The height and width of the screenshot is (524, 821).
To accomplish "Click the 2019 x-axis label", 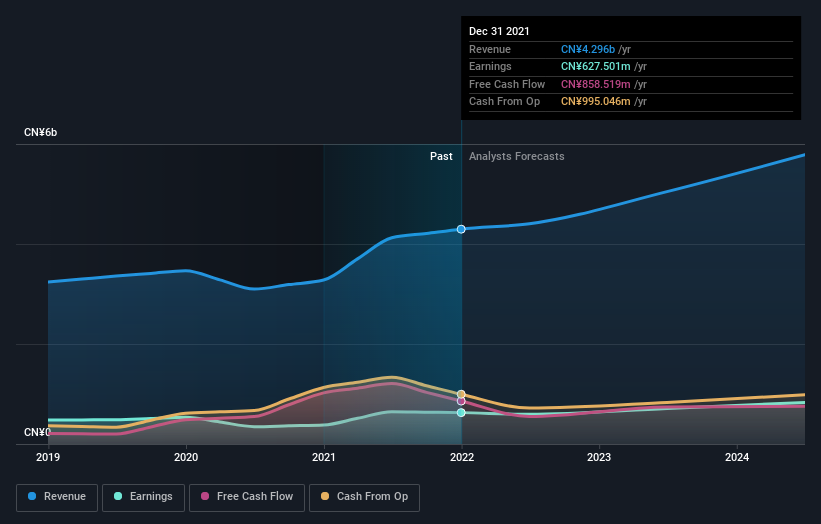I will click(x=48, y=458).
